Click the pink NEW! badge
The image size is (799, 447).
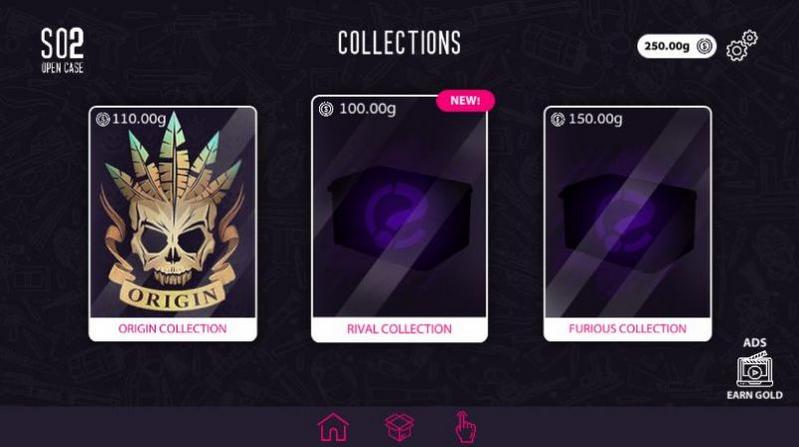click(465, 101)
